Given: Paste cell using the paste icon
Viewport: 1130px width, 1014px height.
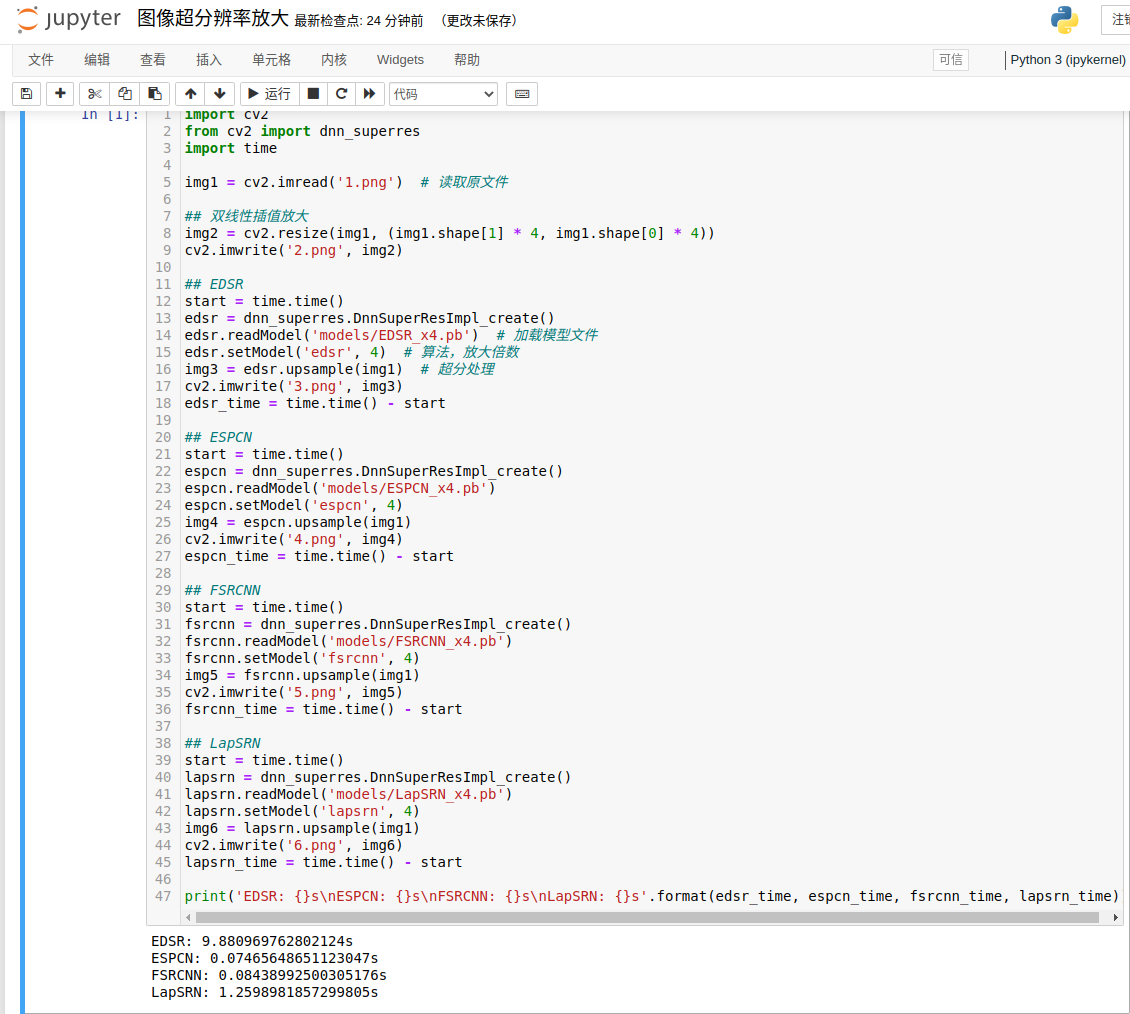Looking at the screenshot, I should coord(154,94).
